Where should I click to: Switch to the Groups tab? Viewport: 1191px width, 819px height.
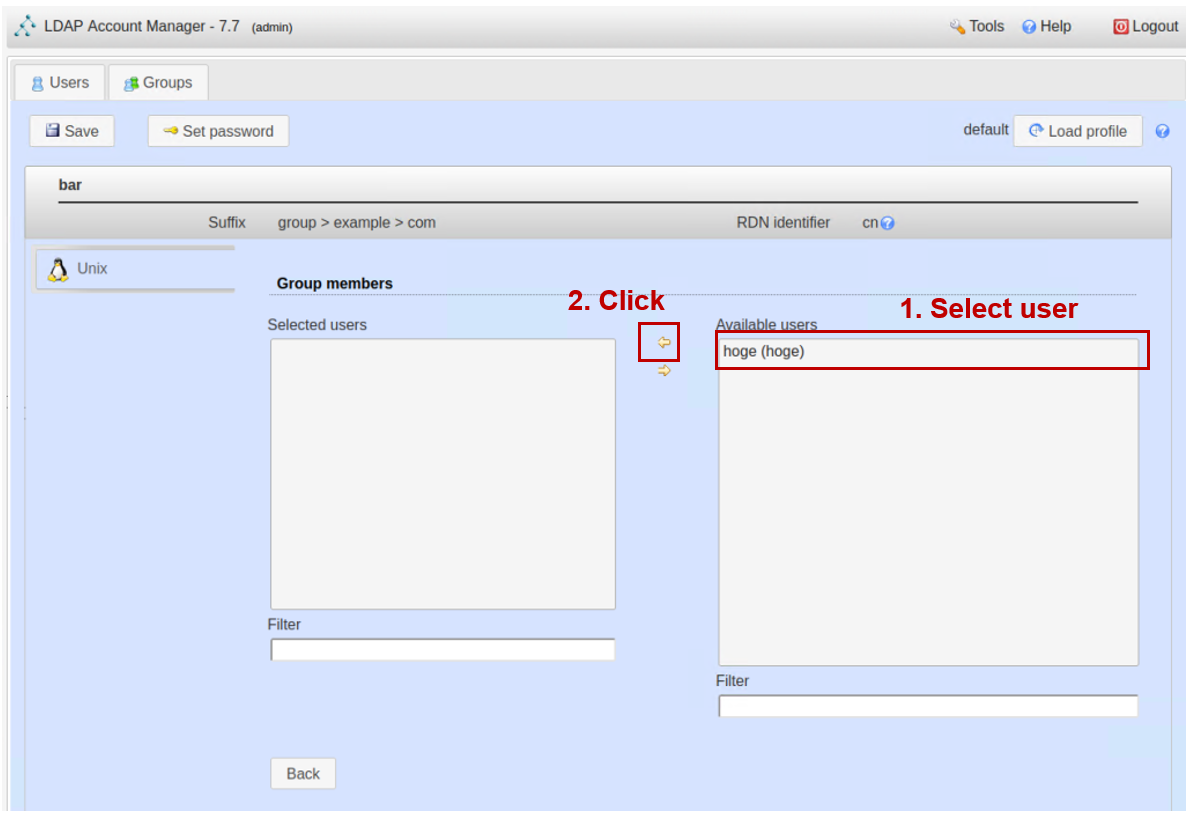point(158,83)
